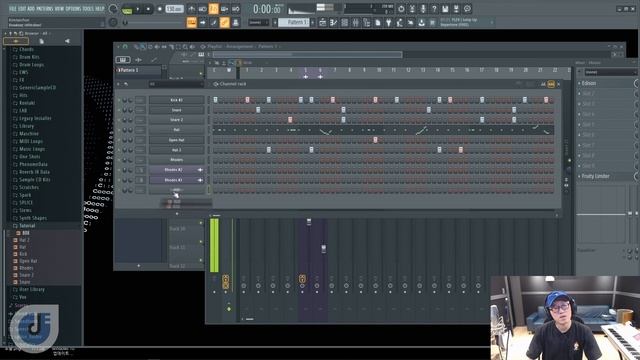
Task: Open the channel rack view icon
Action: (344, 22)
